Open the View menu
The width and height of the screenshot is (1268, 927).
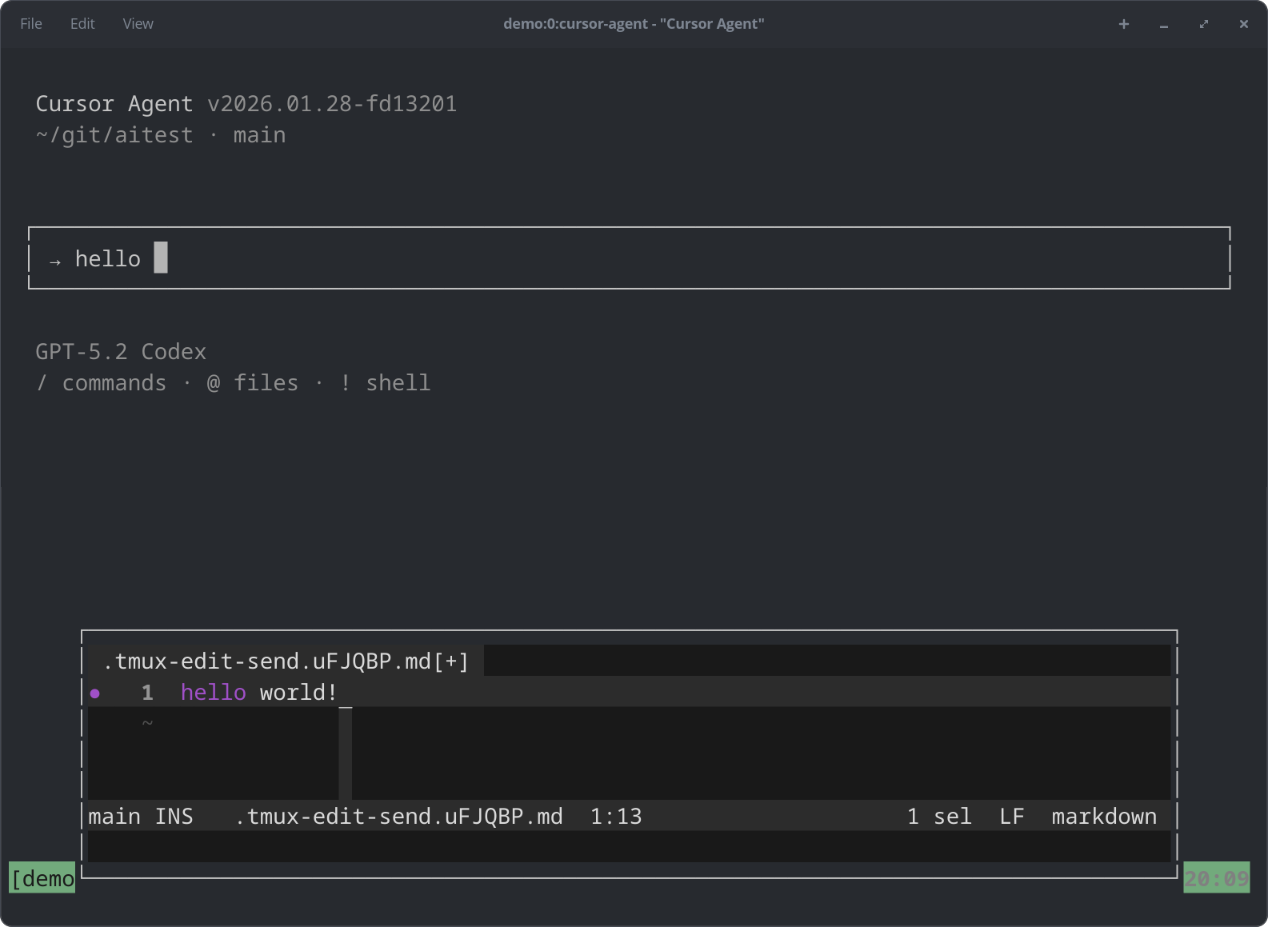click(x=138, y=23)
